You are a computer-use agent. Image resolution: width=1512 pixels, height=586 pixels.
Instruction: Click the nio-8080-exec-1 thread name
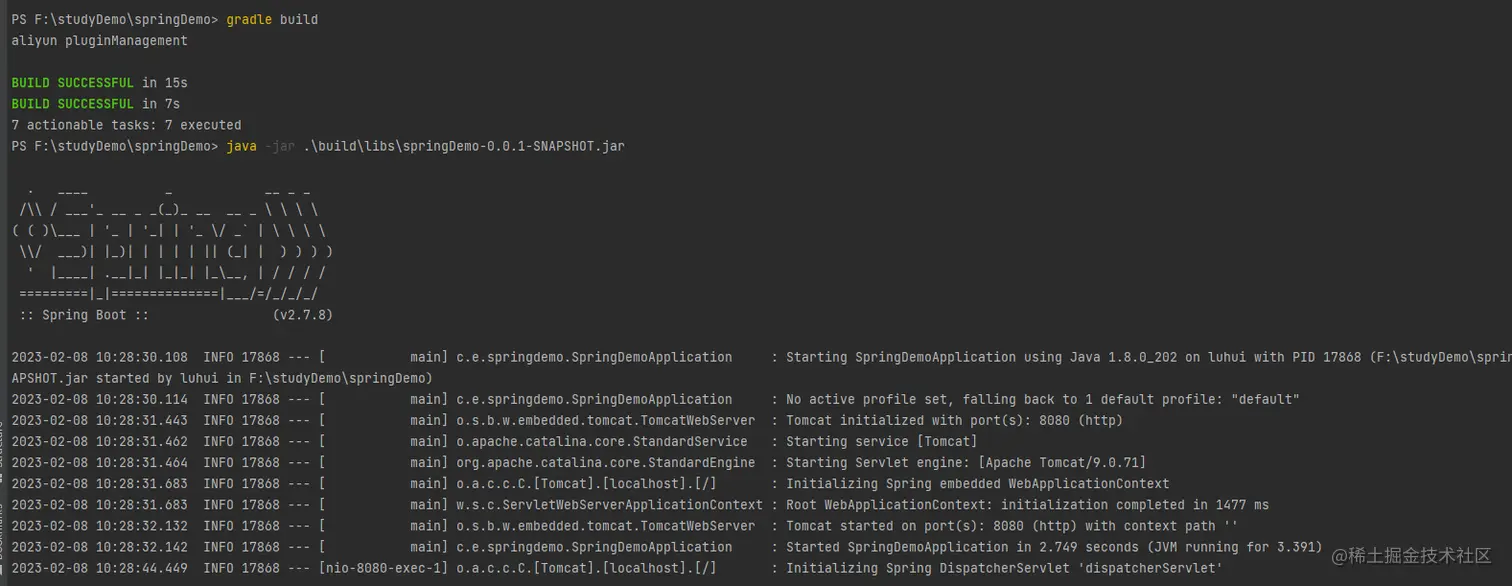coord(384,567)
